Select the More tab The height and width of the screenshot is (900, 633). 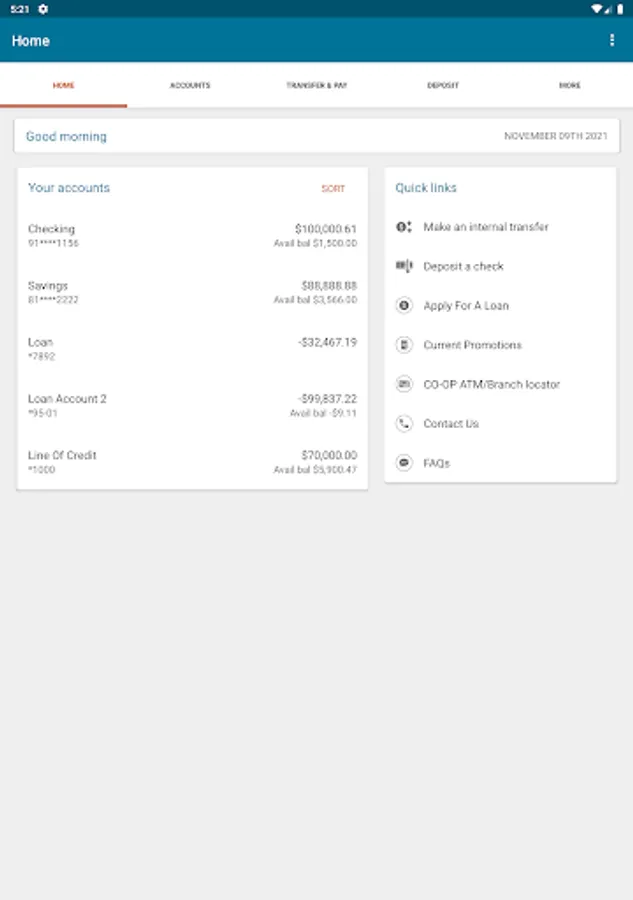pos(569,86)
